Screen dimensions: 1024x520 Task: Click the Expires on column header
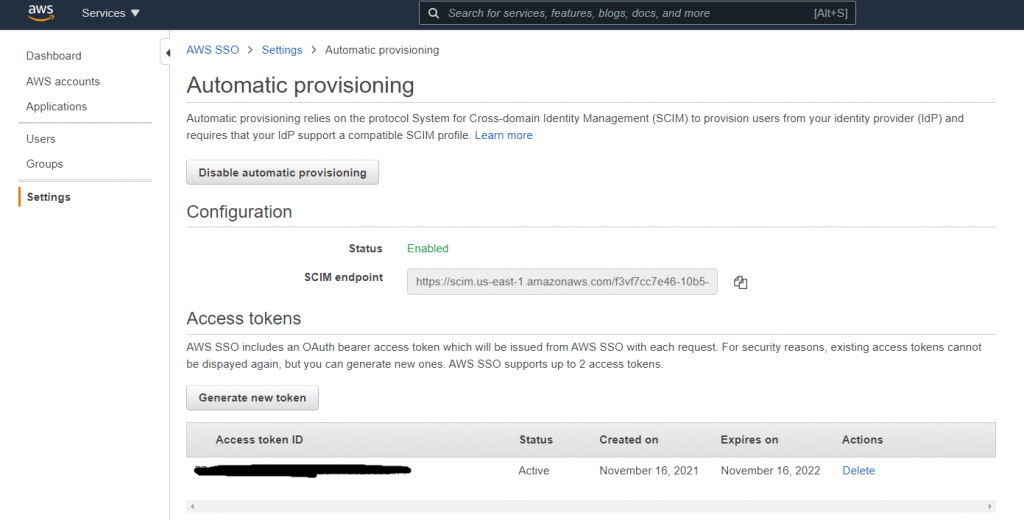[749, 440]
